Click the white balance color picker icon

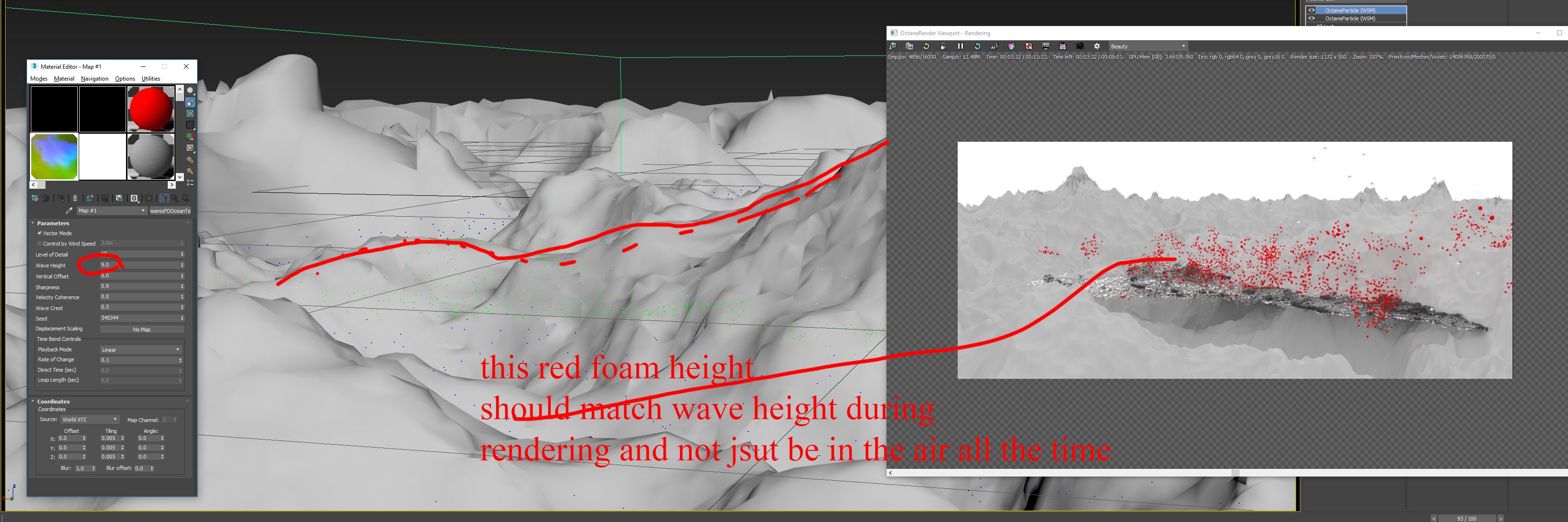click(1011, 46)
